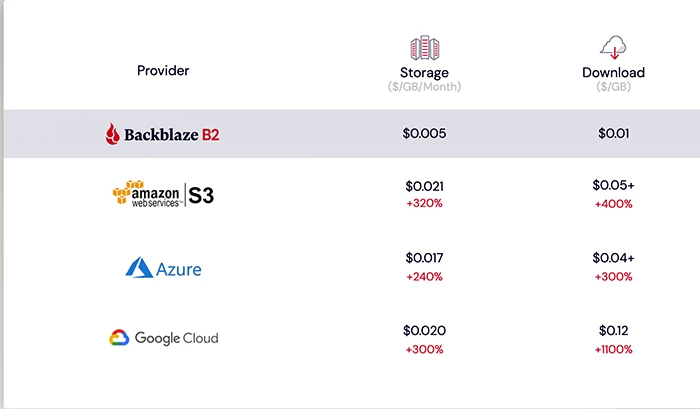Click the Provider column header

pyautogui.click(x=163, y=70)
